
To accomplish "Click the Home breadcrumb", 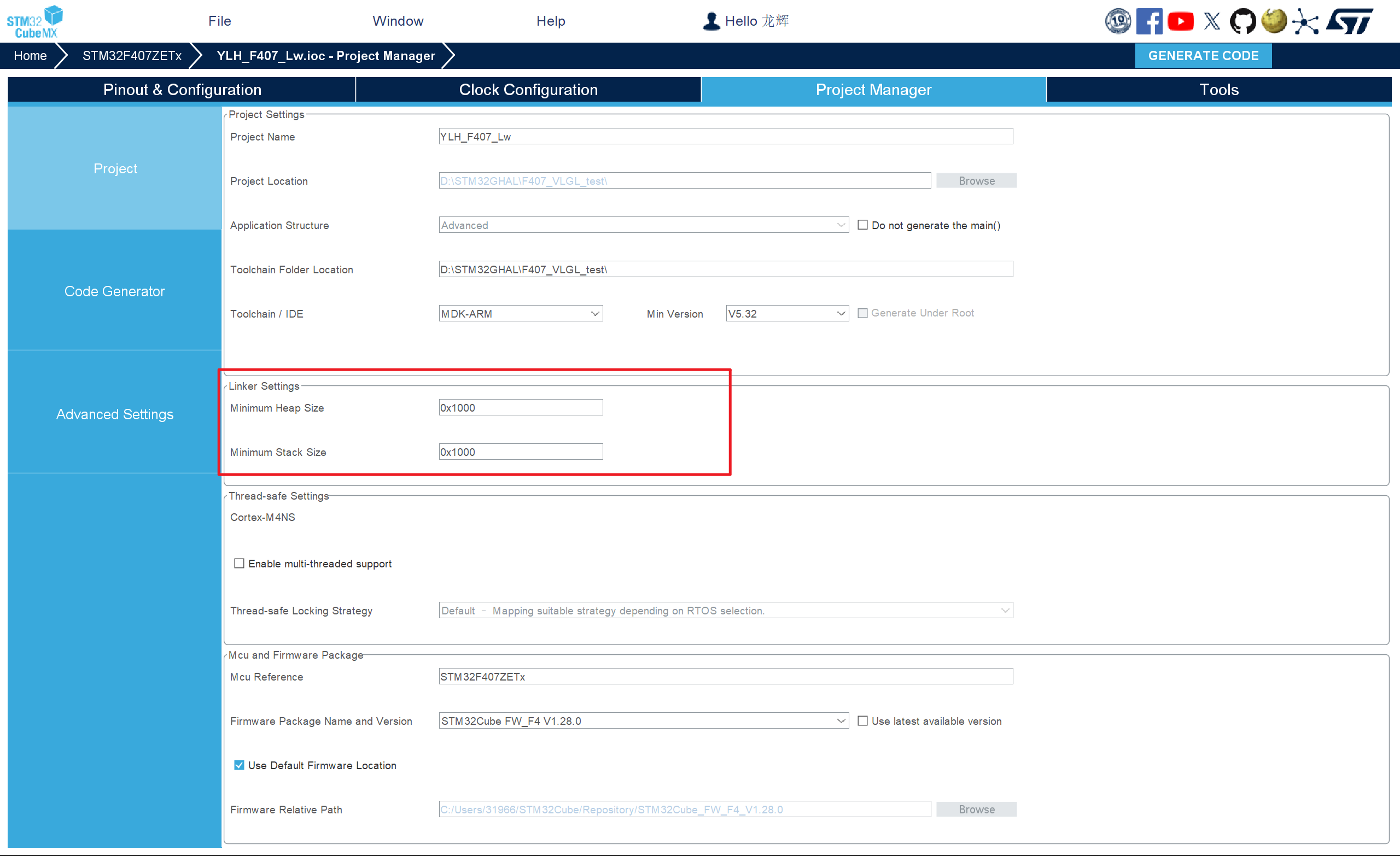I will click(x=30, y=56).
